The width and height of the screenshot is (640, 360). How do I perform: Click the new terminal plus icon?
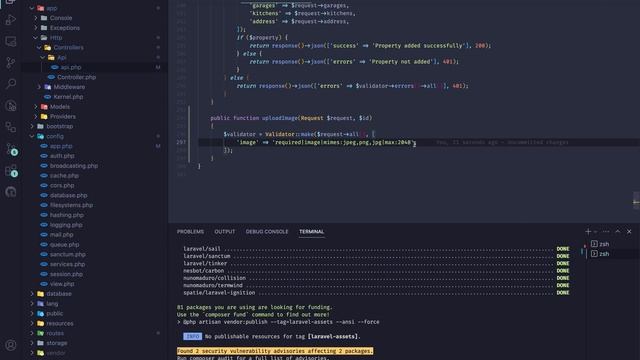(x=588, y=231)
